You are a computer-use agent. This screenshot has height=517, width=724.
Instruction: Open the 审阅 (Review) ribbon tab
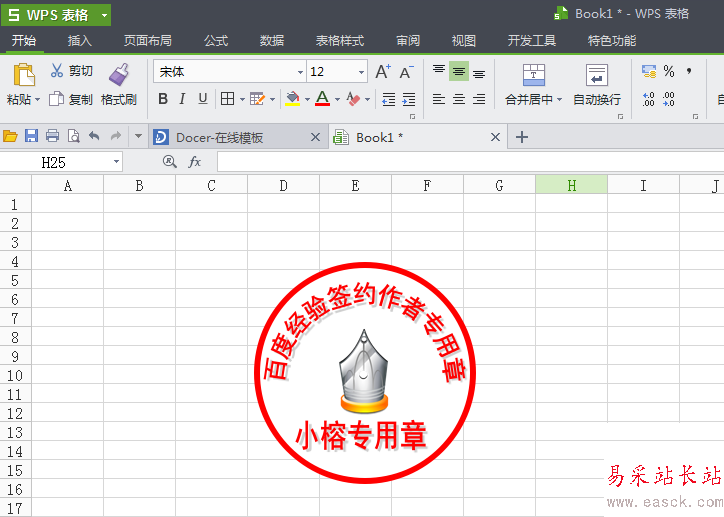tap(408, 41)
